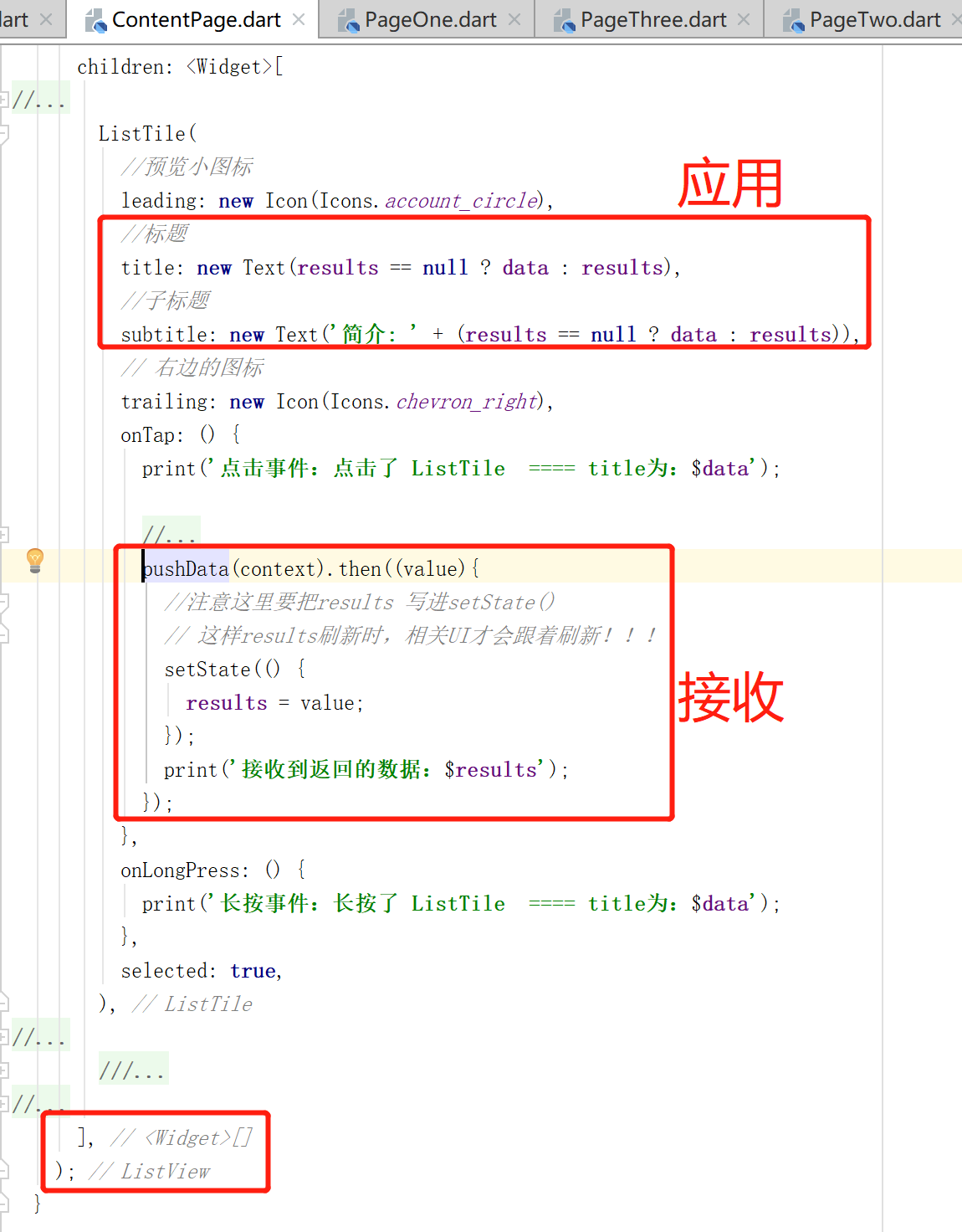The height and width of the screenshot is (1232, 962).
Task: Expand folded comment above pushData call
Action: tap(170, 532)
